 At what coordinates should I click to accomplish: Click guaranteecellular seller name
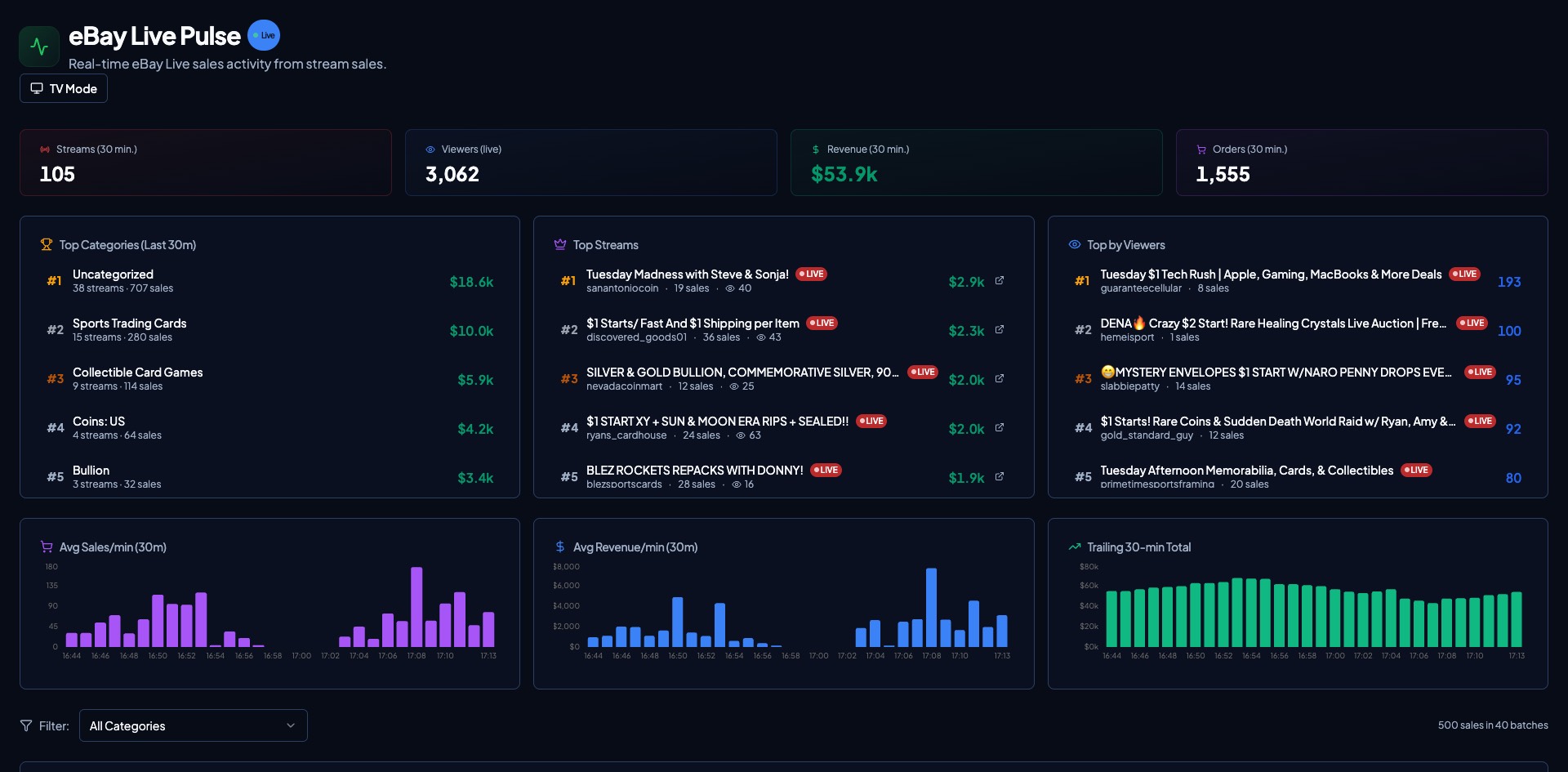[1141, 288]
